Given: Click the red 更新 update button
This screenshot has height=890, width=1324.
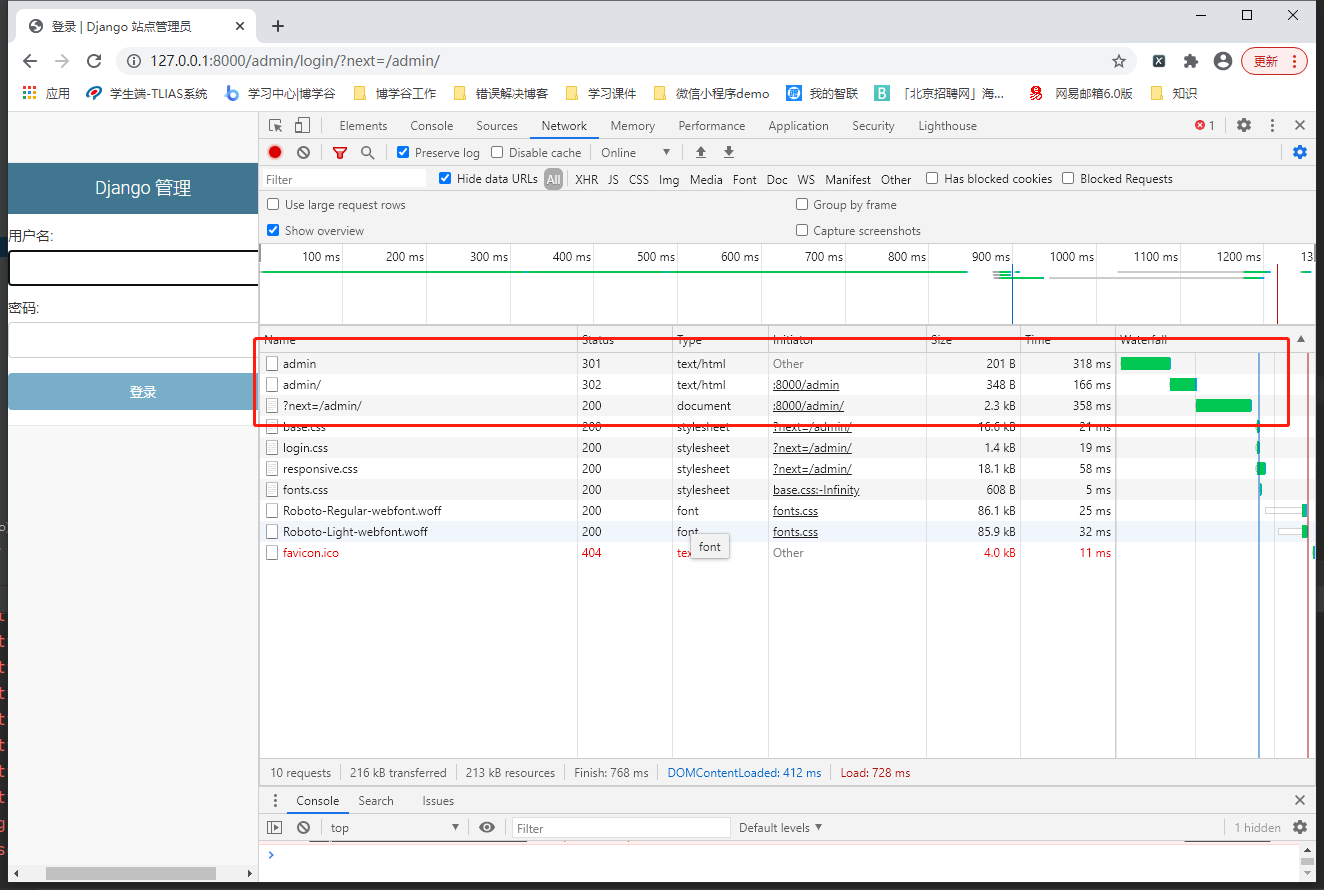Looking at the screenshot, I should (1274, 61).
